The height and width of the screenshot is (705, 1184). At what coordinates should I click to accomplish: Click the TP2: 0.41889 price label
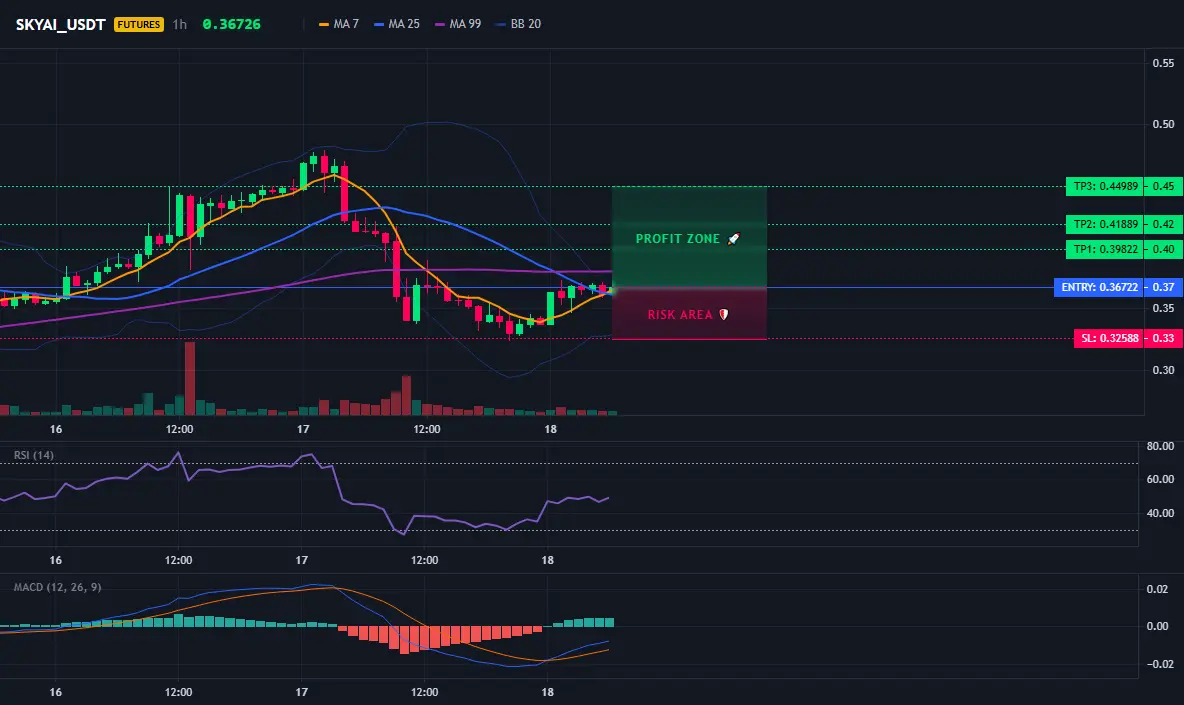coord(1105,224)
